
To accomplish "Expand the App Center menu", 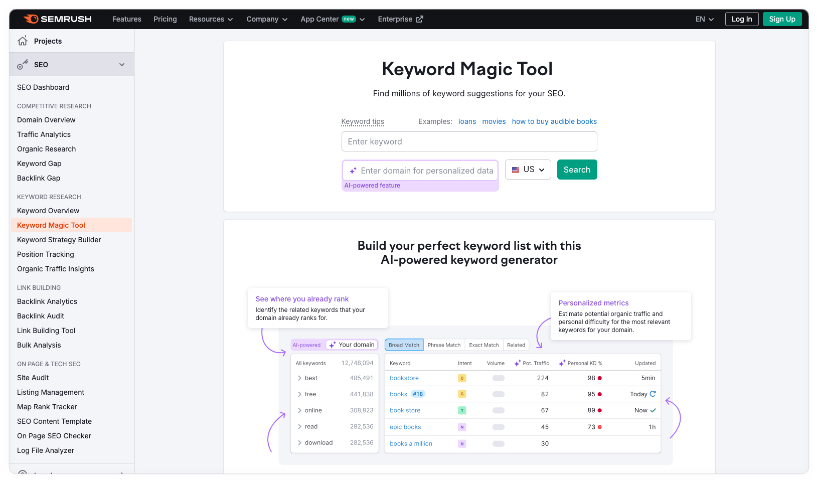I will [332, 19].
